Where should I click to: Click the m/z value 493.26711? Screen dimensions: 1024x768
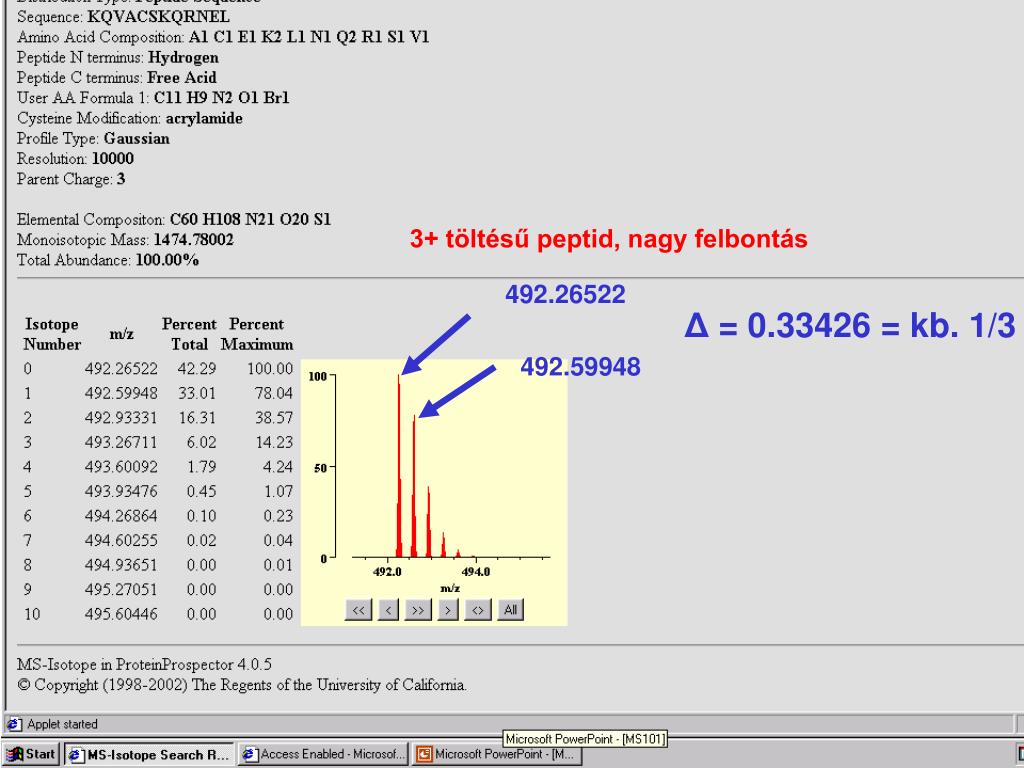coord(121,442)
